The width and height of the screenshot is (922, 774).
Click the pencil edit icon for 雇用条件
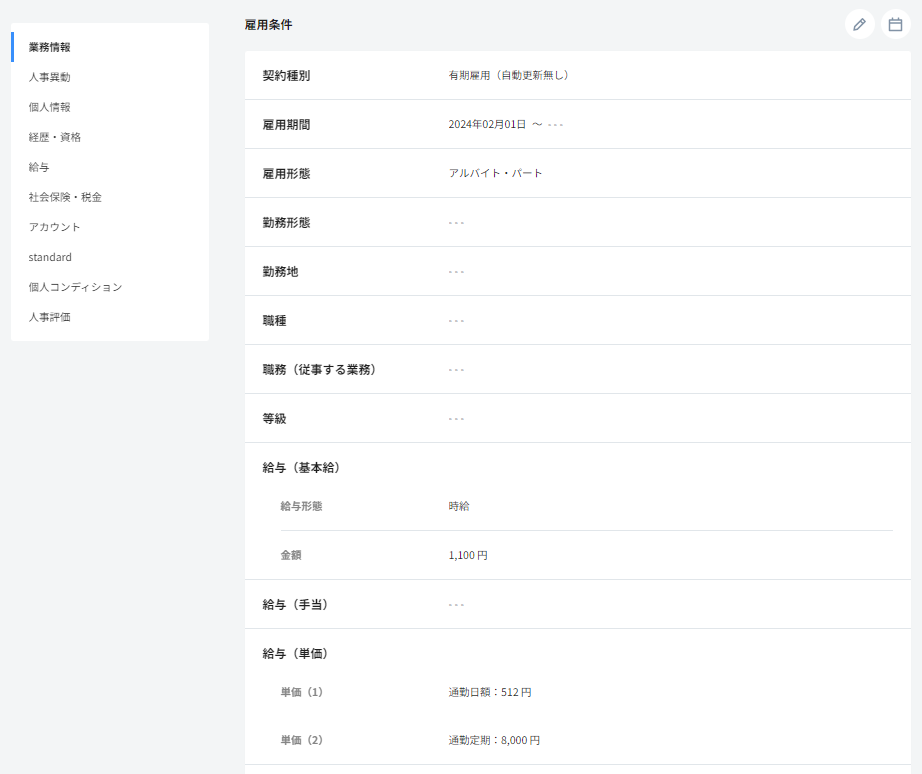point(859,24)
